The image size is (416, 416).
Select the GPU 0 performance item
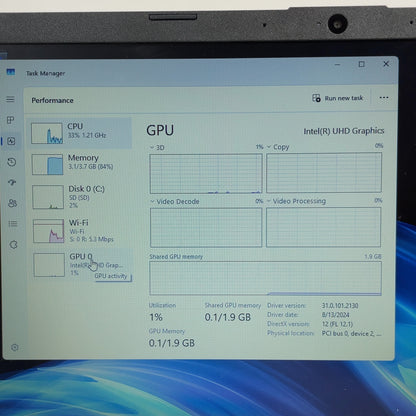coord(82,265)
